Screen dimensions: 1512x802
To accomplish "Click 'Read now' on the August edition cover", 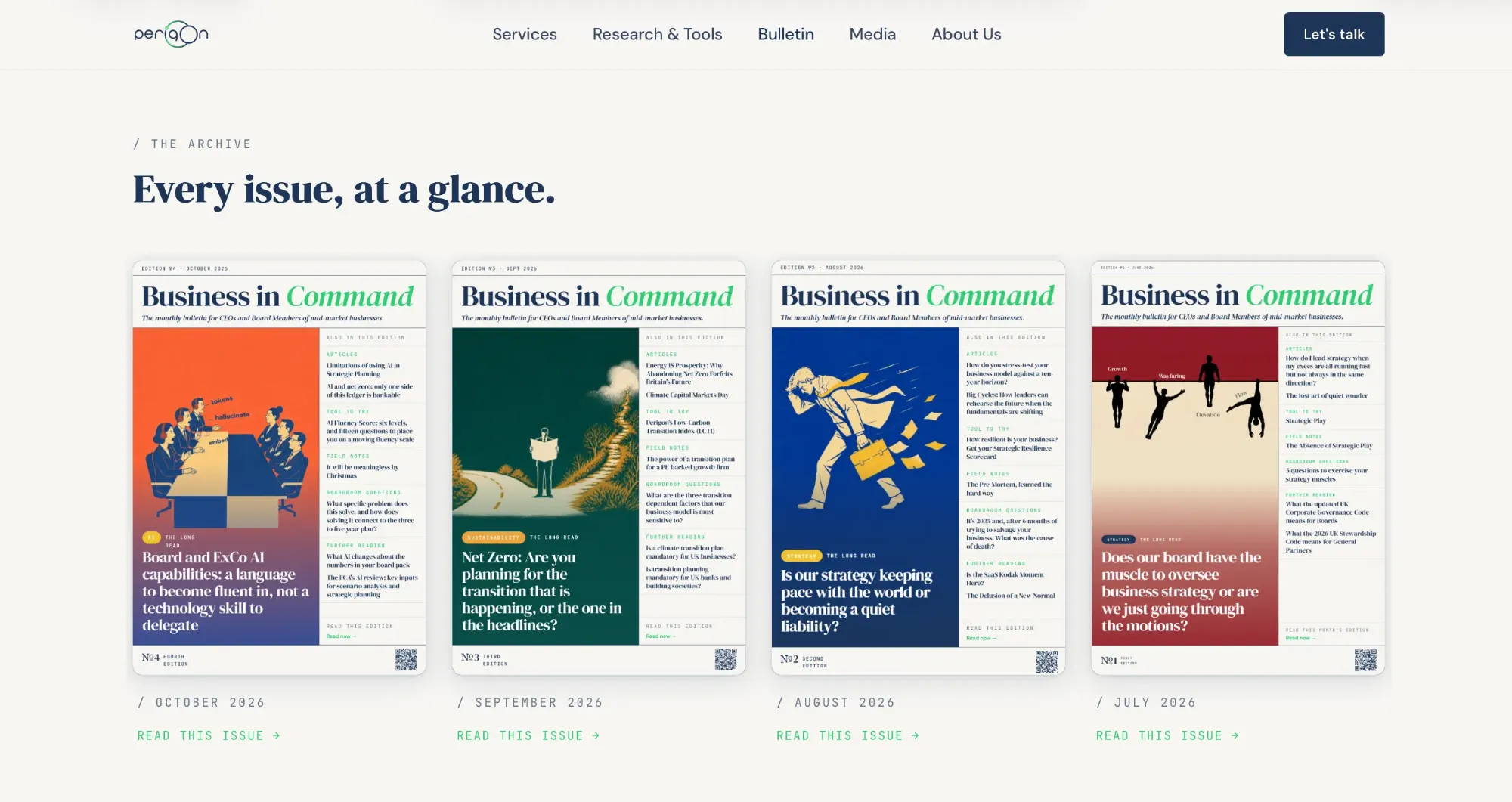I will tap(981, 638).
